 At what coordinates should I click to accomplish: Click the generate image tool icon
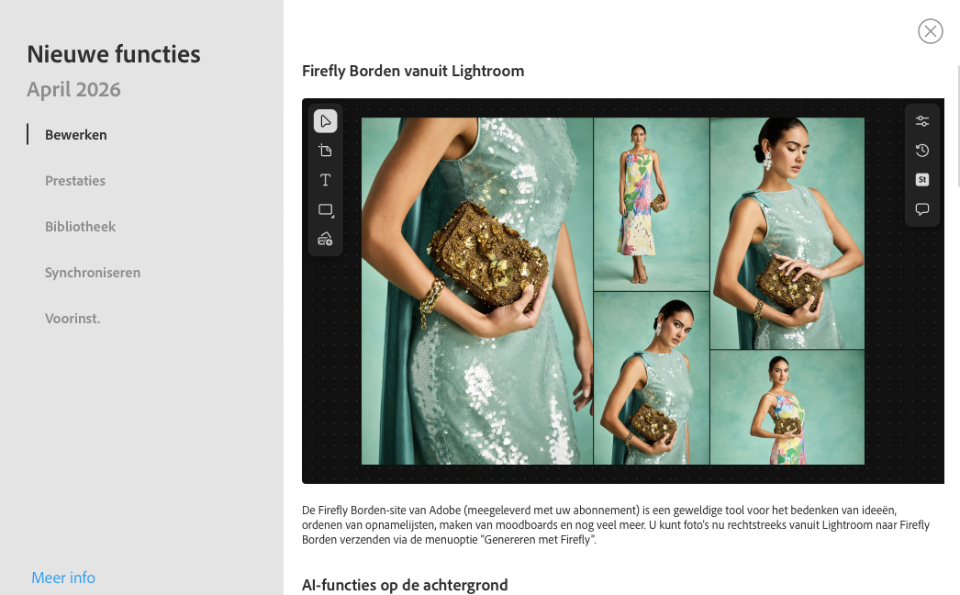click(325, 239)
